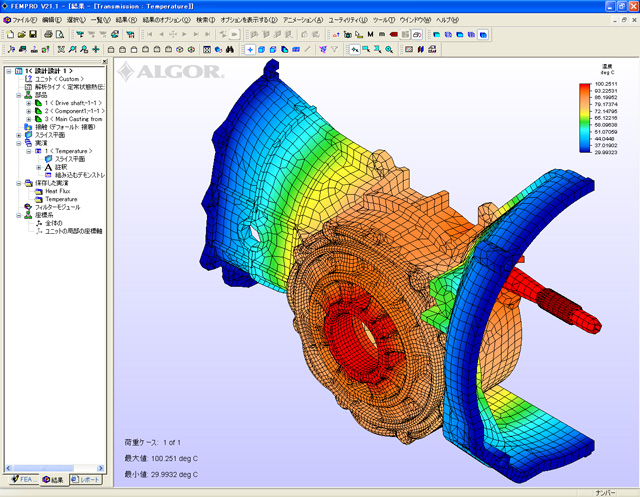The height and width of the screenshot is (497, 640).
Task: Click the animation play forward button
Action: pyautogui.click(x=184, y=35)
